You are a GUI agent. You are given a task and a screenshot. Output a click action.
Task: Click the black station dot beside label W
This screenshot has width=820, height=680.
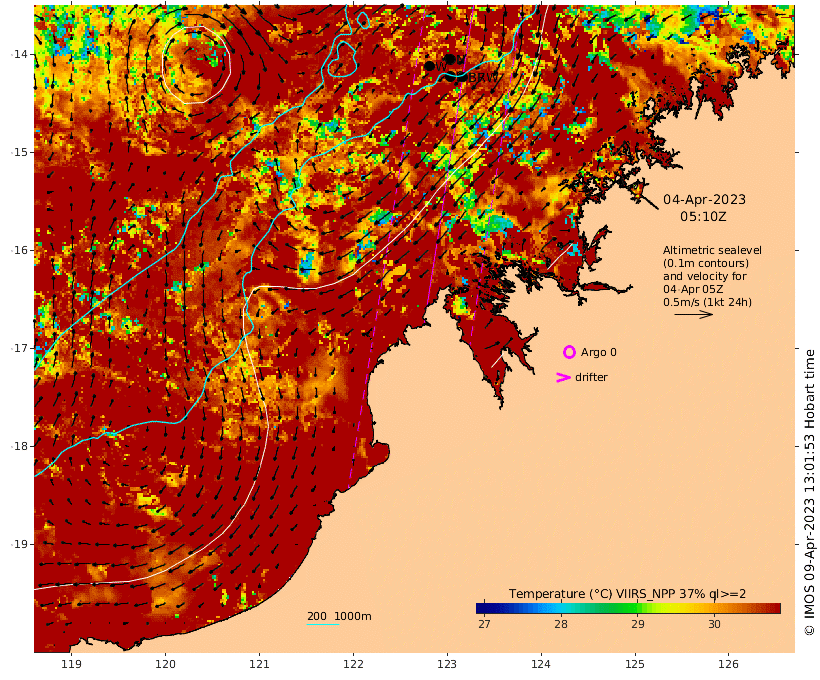(x=429, y=66)
